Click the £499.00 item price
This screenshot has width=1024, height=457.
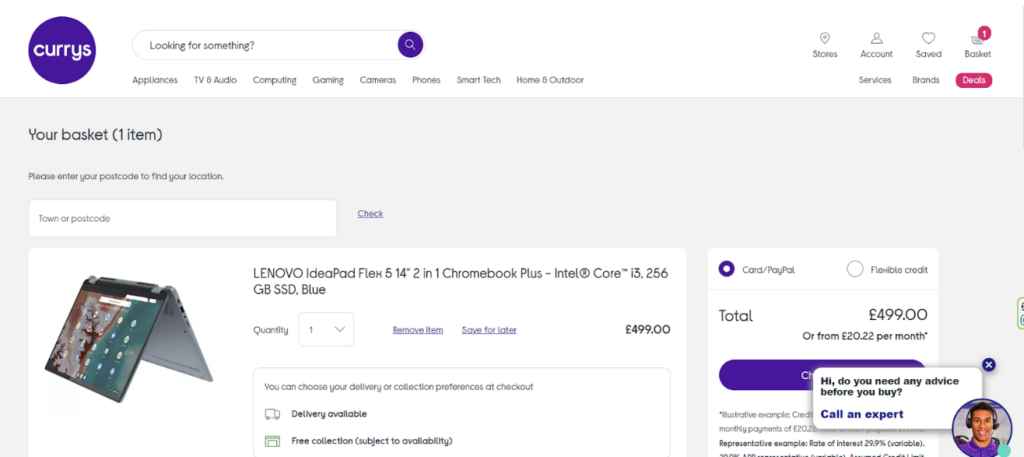(647, 330)
